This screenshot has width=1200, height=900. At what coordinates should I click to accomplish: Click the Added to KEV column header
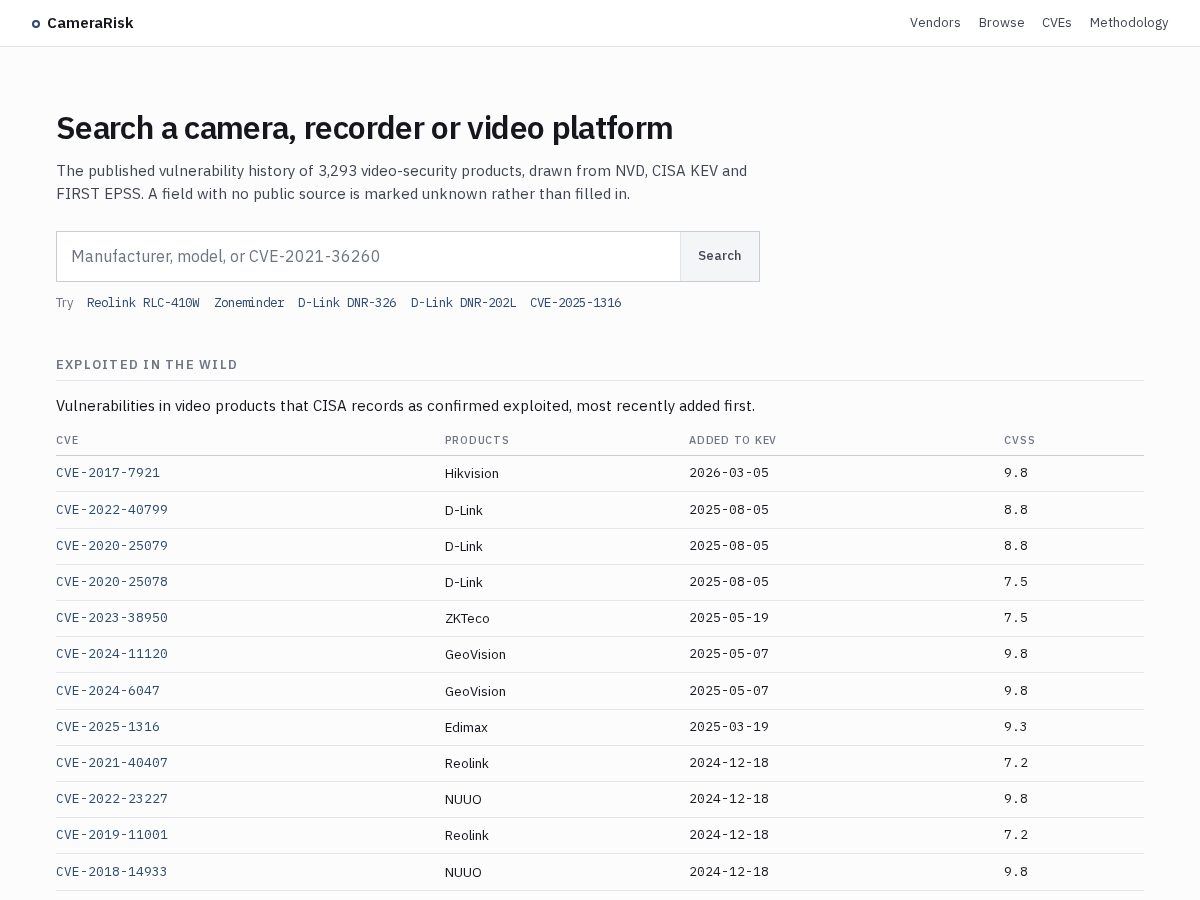tap(732, 440)
